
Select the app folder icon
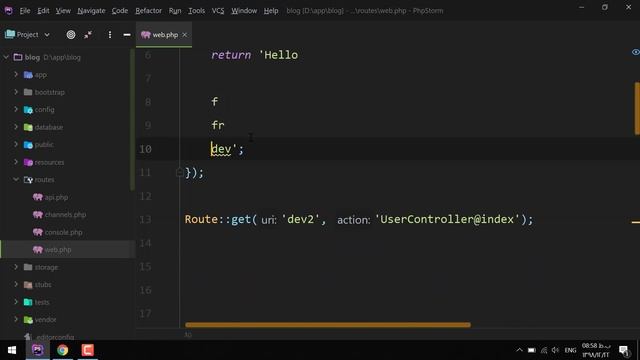coord(28,75)
